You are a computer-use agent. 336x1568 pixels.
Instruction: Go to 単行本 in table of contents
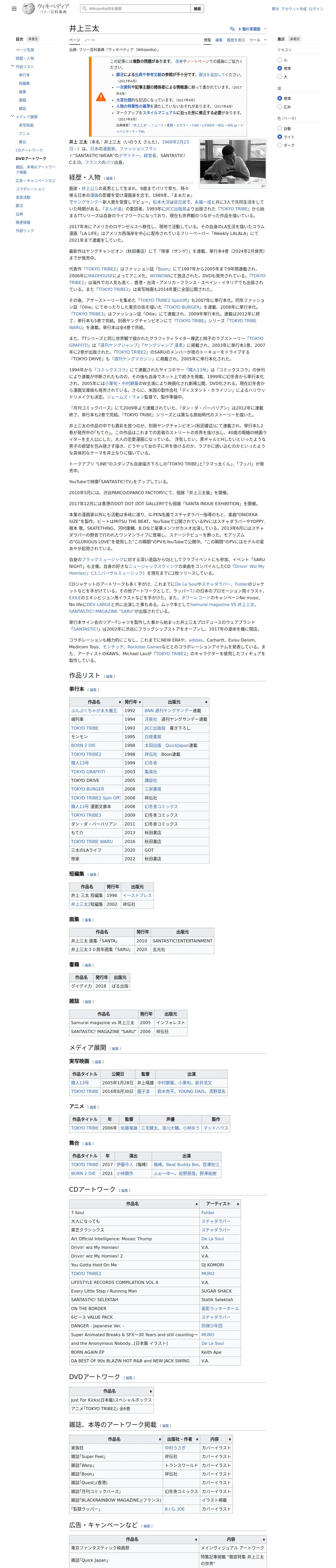24,75
